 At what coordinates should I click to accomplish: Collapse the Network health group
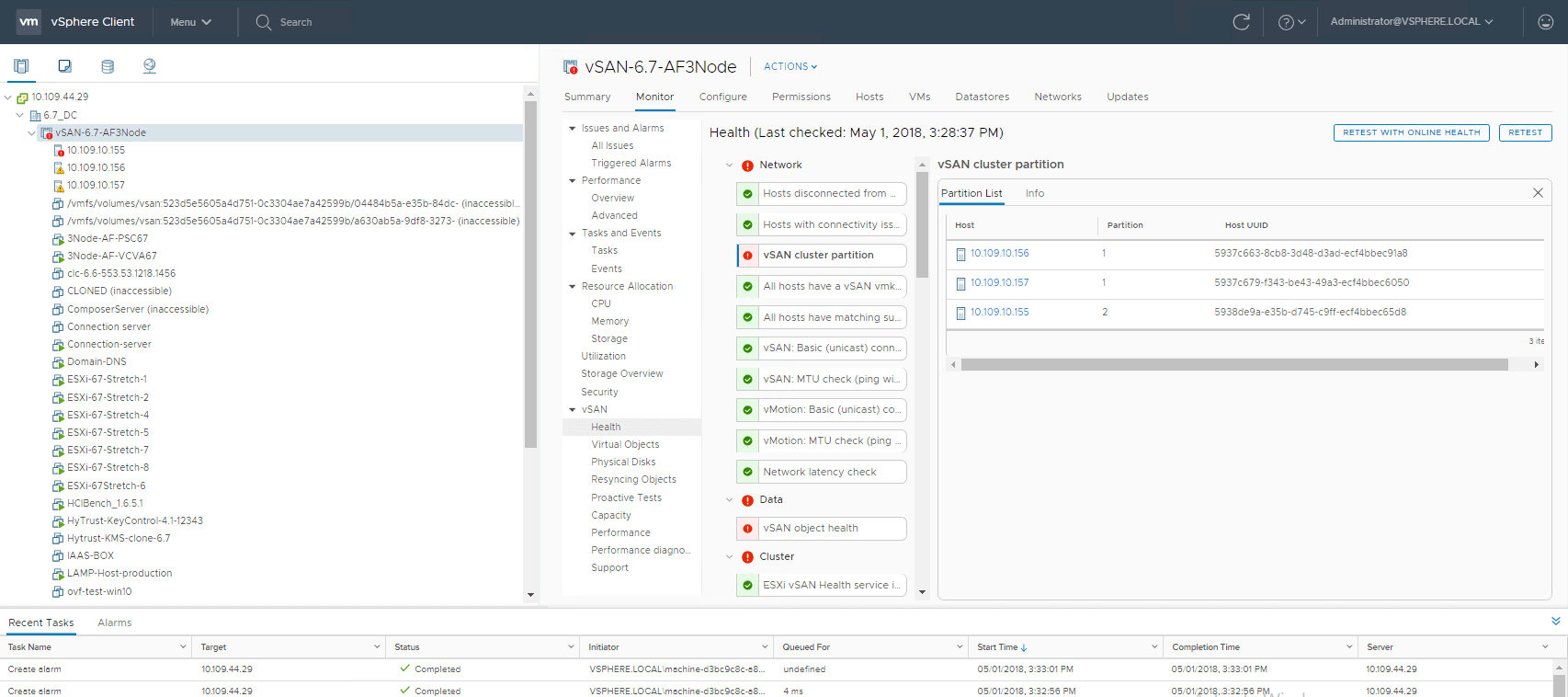(x=730, y=166)
